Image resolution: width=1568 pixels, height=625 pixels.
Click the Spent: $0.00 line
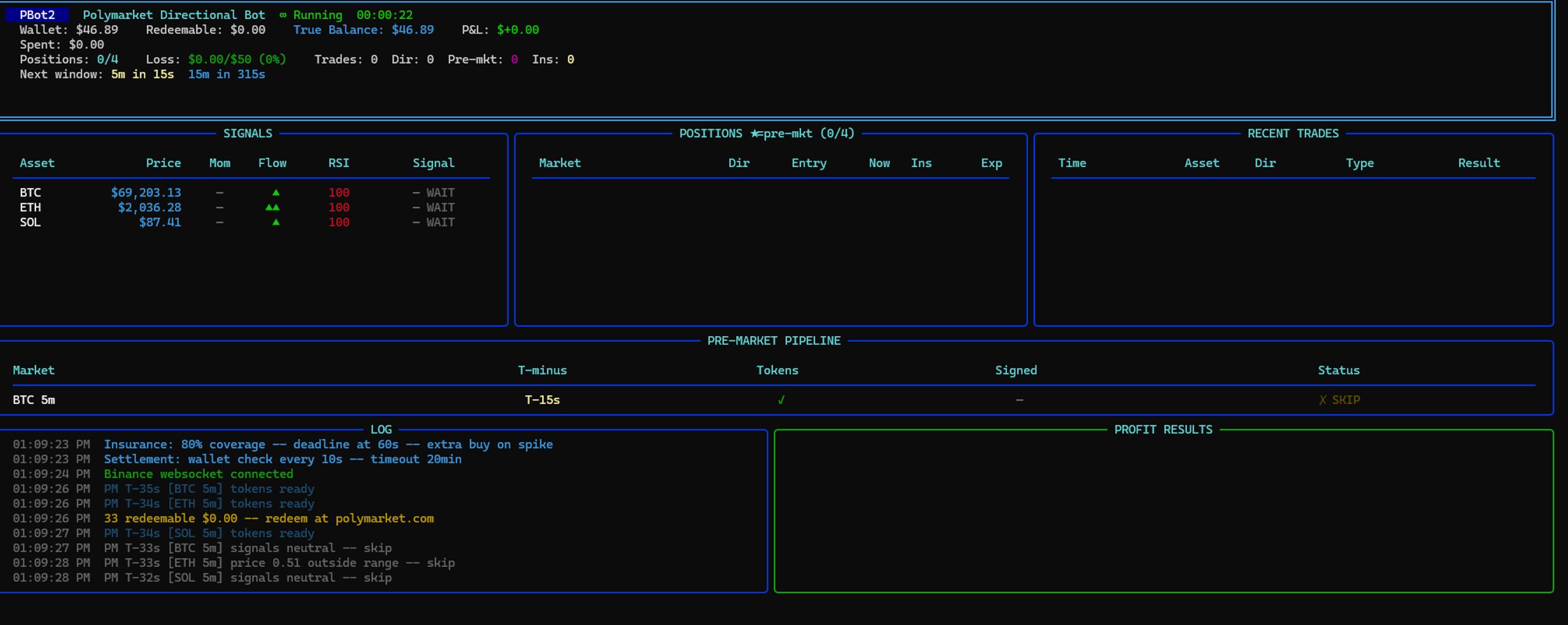coord(62,45)
